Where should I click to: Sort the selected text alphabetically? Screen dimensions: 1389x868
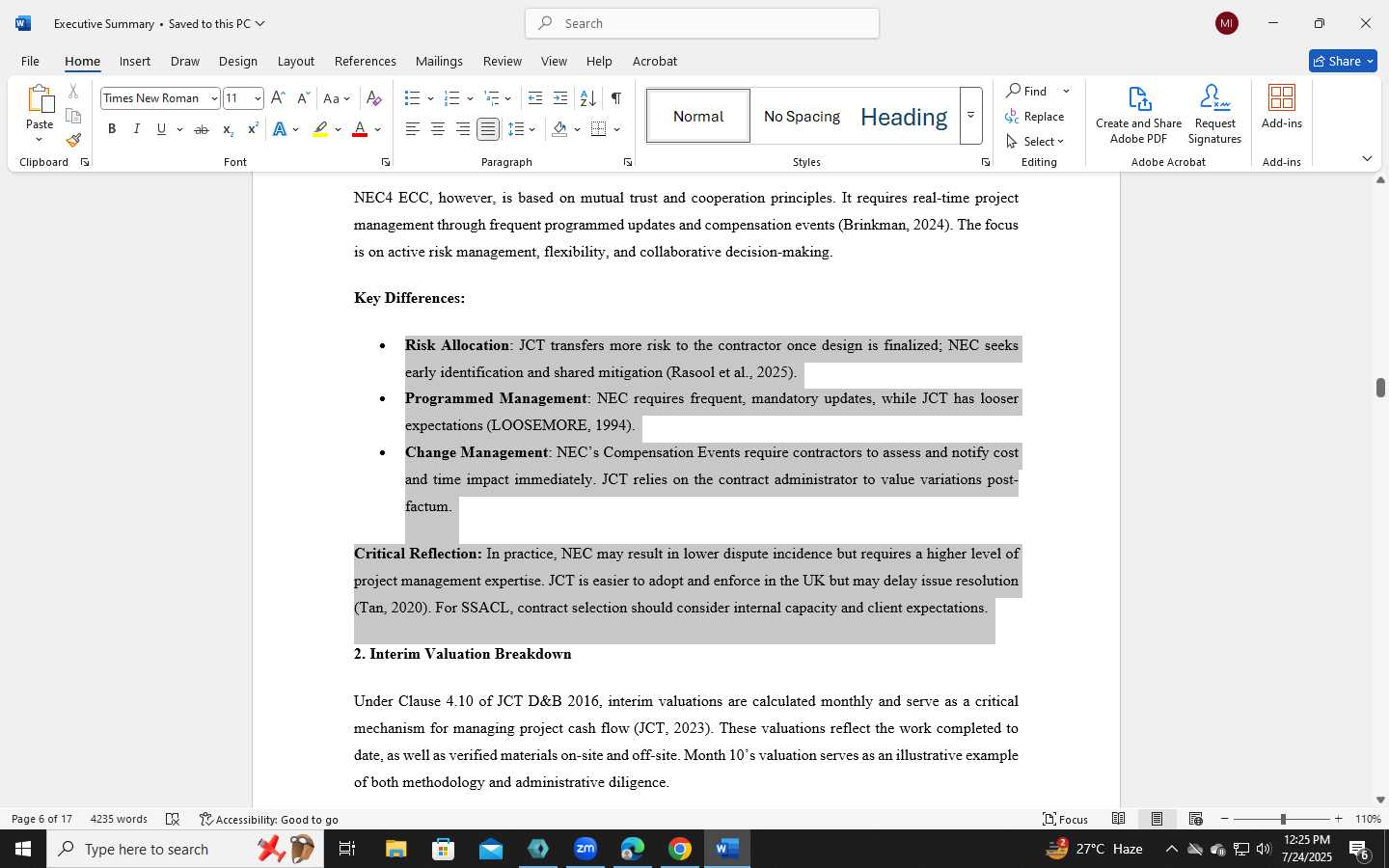(587, 98)
